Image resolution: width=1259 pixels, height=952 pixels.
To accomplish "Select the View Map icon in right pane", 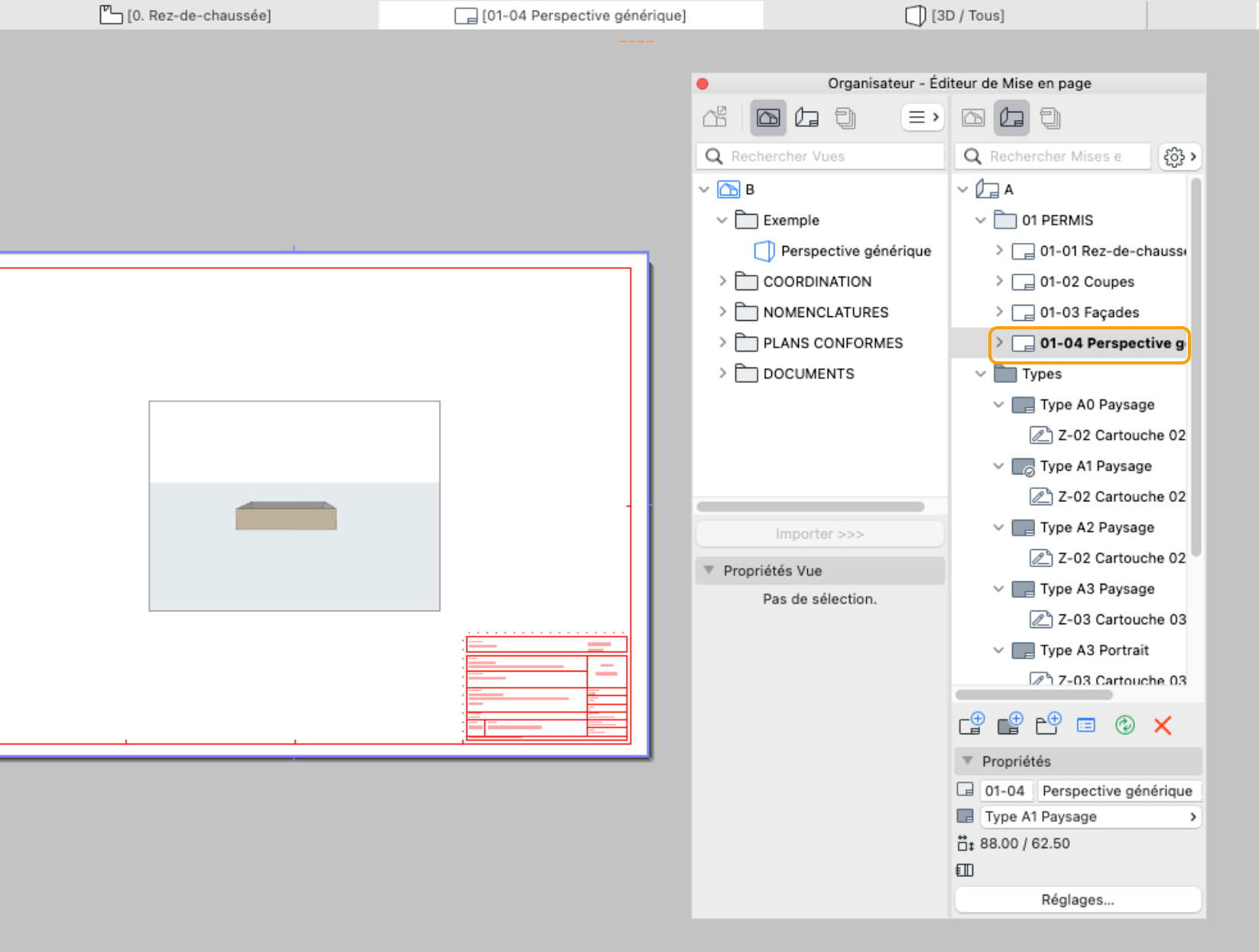I will click(x=973, y=118).
